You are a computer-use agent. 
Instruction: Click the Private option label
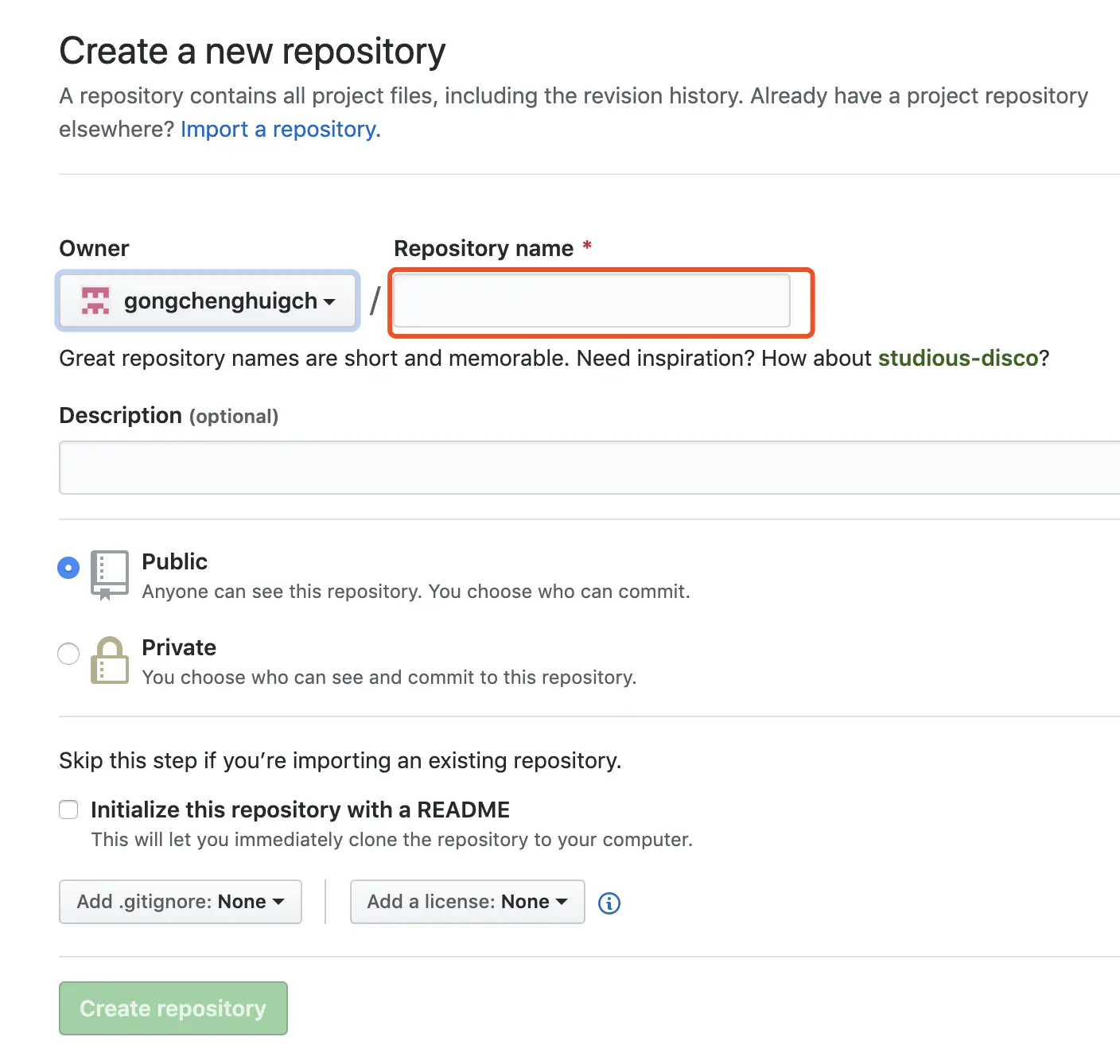pyautogui.click(x=178, y=647)
